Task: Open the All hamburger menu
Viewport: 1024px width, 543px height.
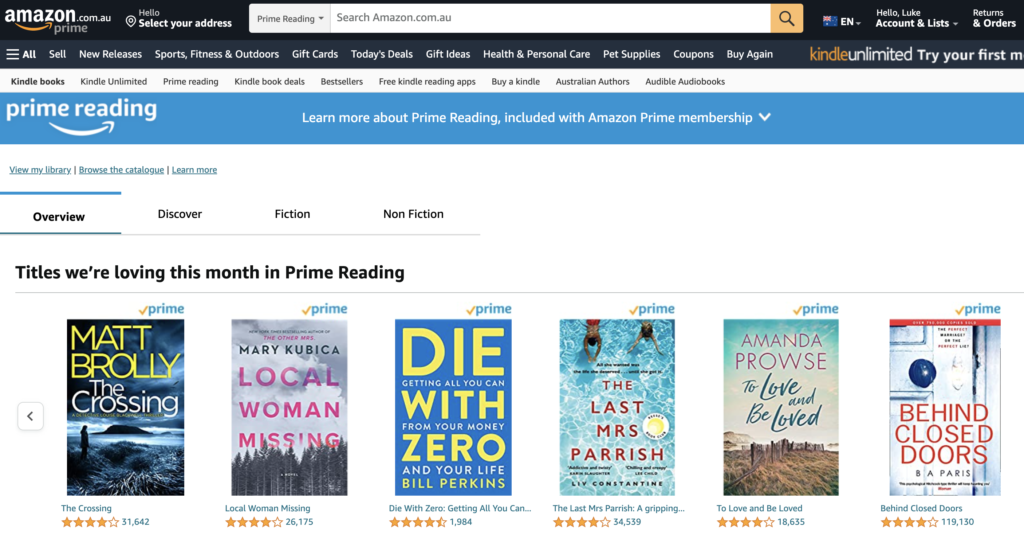Action: tap(21, 54)
